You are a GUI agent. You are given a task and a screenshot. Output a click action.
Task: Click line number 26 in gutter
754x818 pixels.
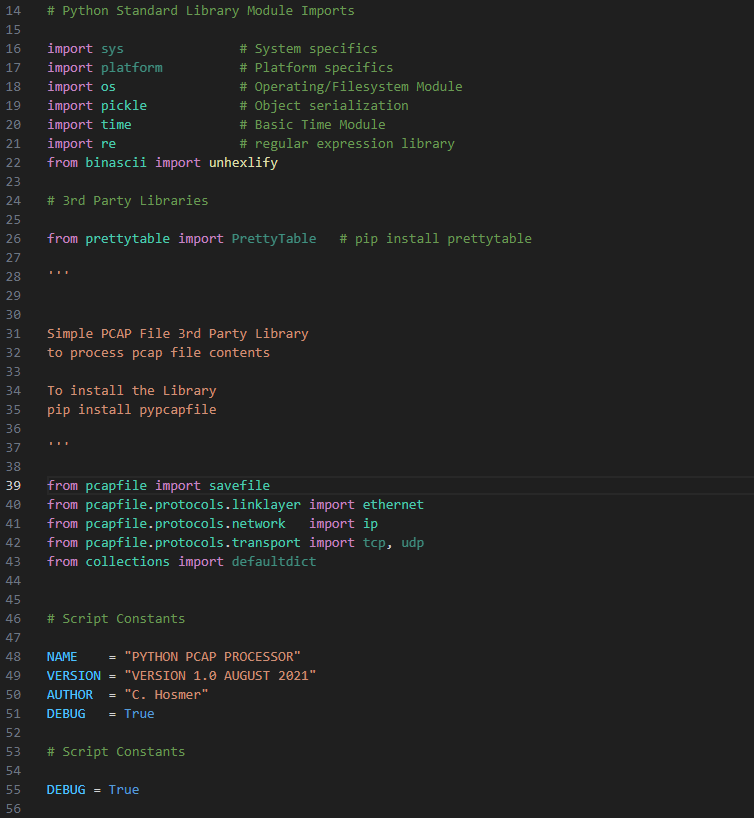click(13, 239)
